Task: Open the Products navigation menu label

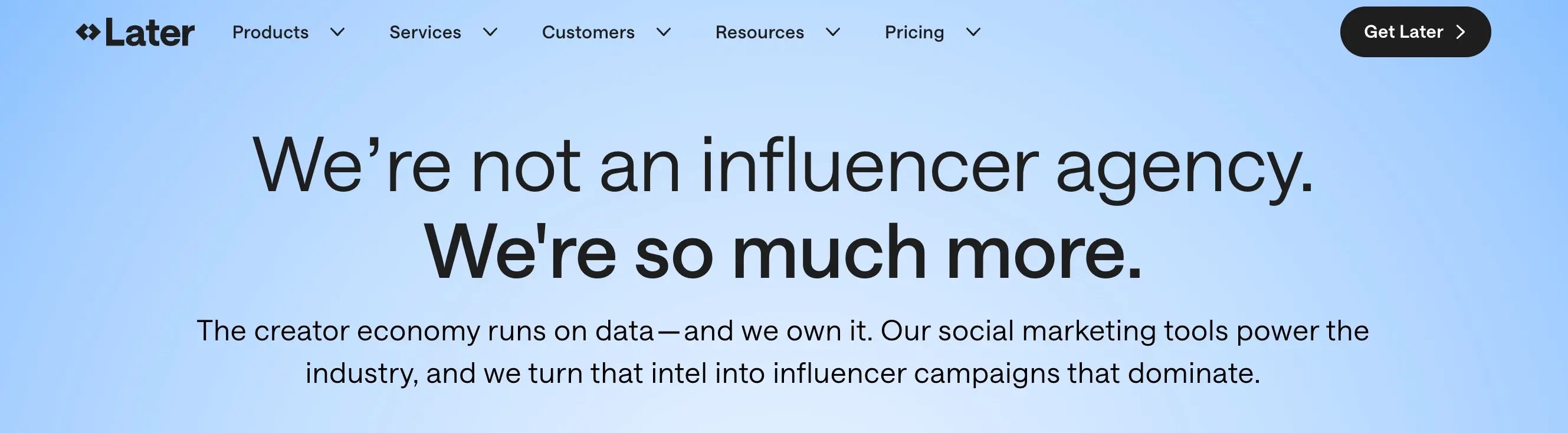Action: coord(270,32)
